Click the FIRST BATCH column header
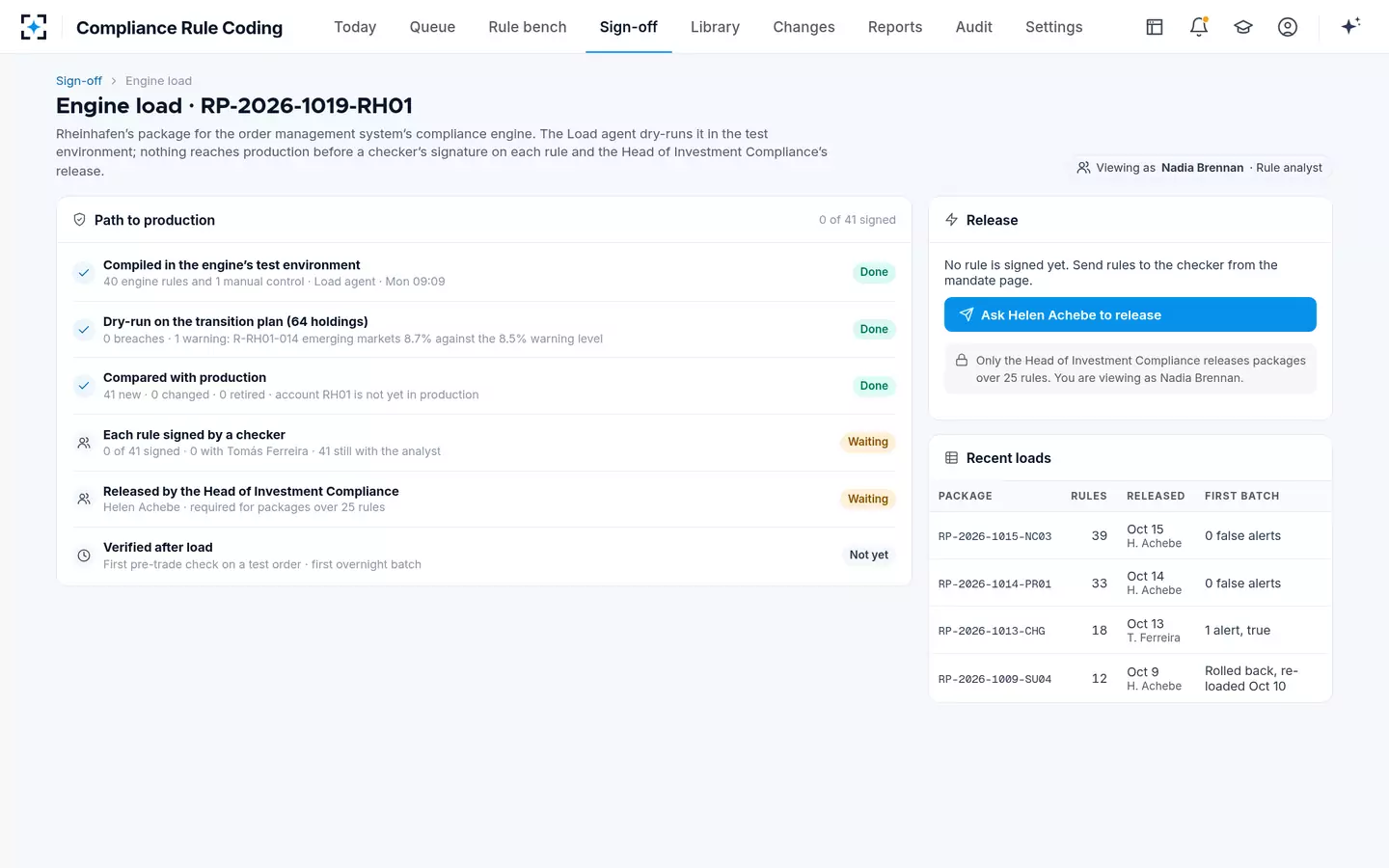Image resolution: width=1389 pixels, height=868 pixels. tap(1242, 496)
